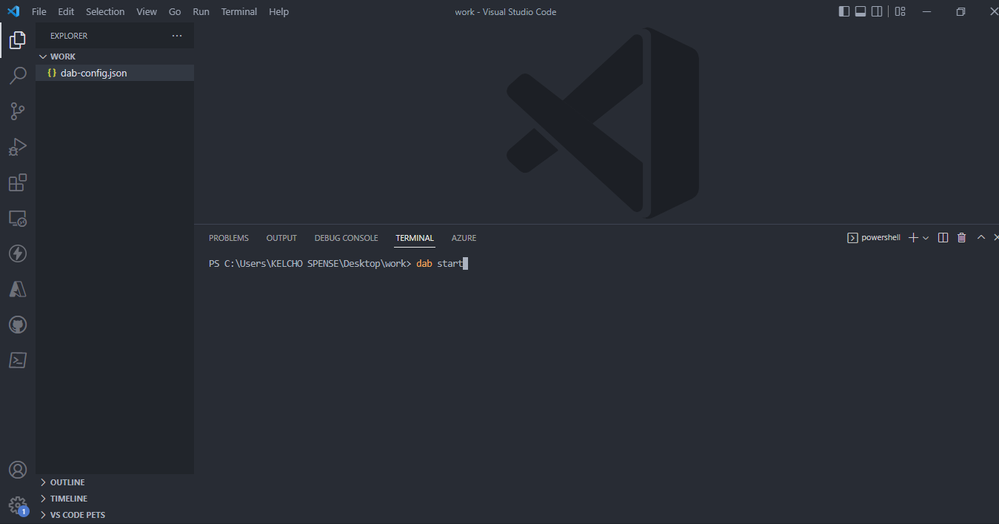Image resolution: width=999 pixels, height=524 pixels.
Task: Click the 'dab start' command in terminal
Action: tap(440, 263)
